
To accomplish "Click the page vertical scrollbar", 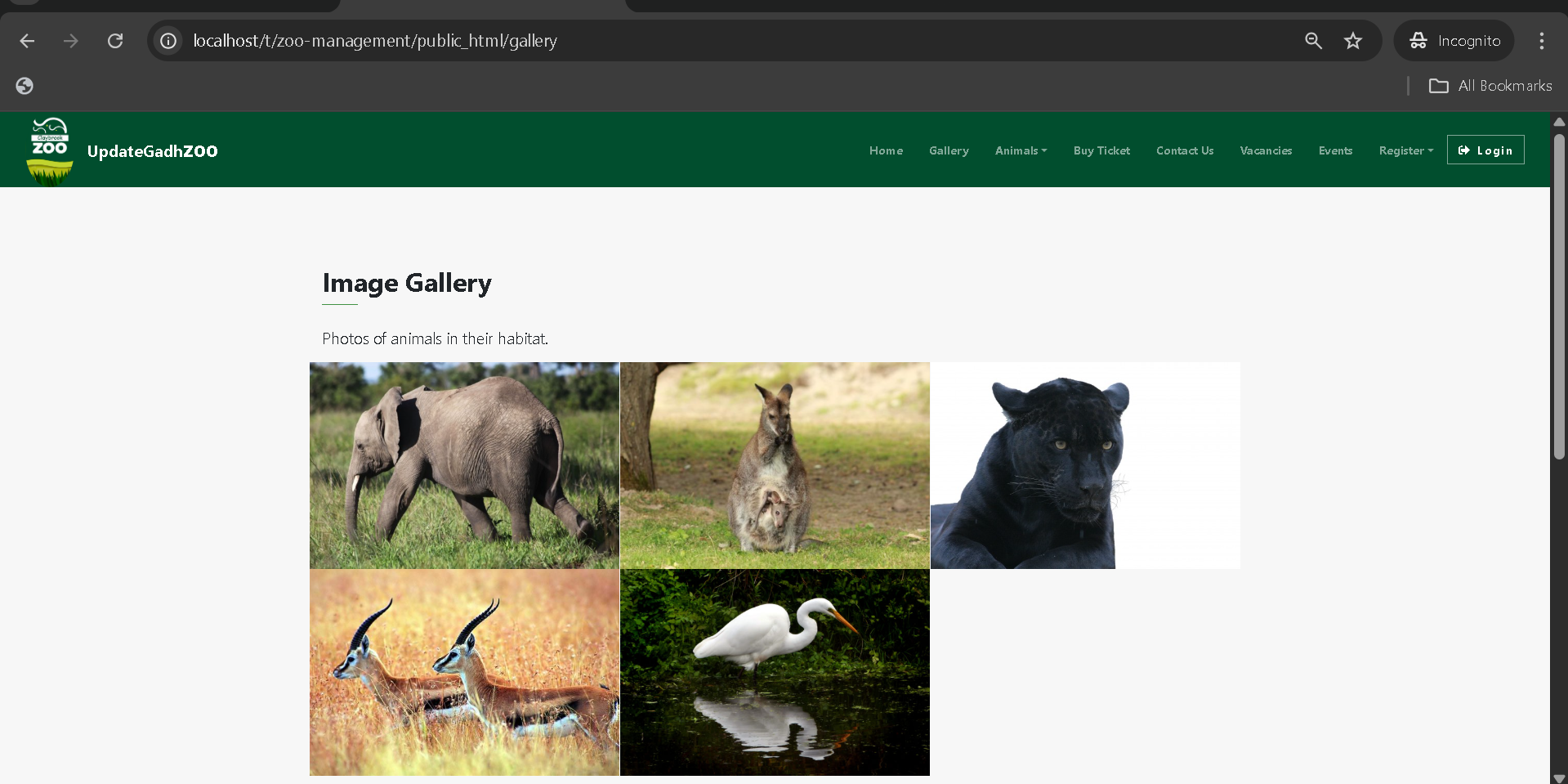I will coord(1559,296).
